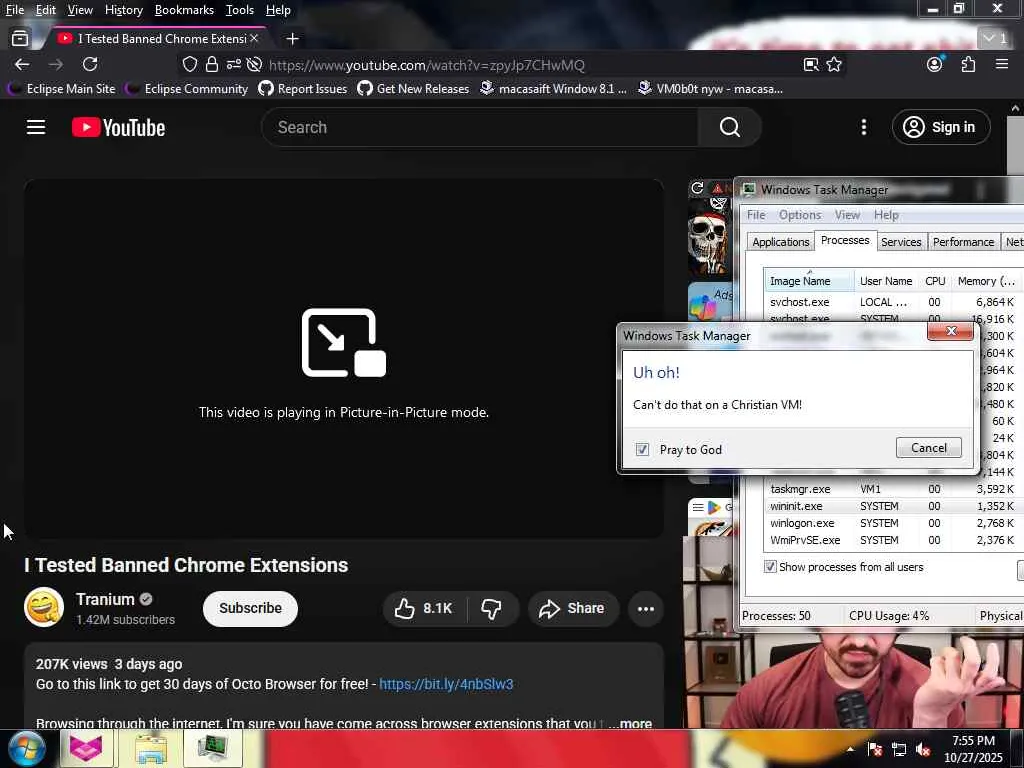Screen dimensions: 1024x768
Task: Switch to the Services tab in Task Manager
Action: tap(901, 242)
